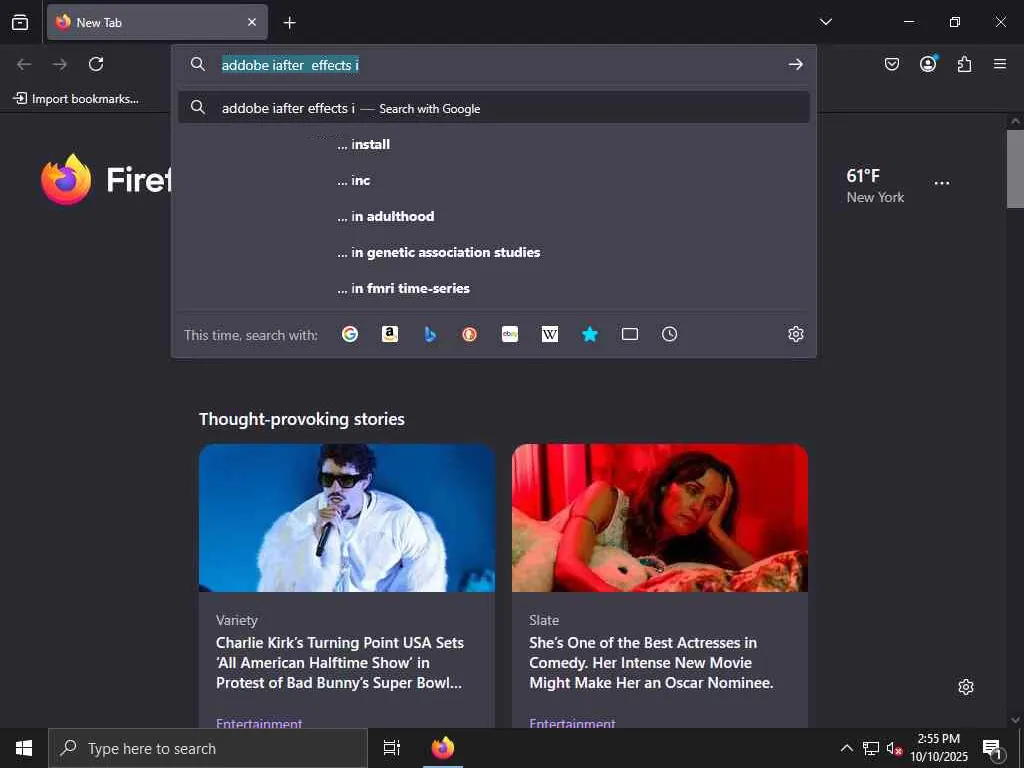1024x768 pixels.
Task: Show hidden system tray icons chevron
Action: point(846,748)
